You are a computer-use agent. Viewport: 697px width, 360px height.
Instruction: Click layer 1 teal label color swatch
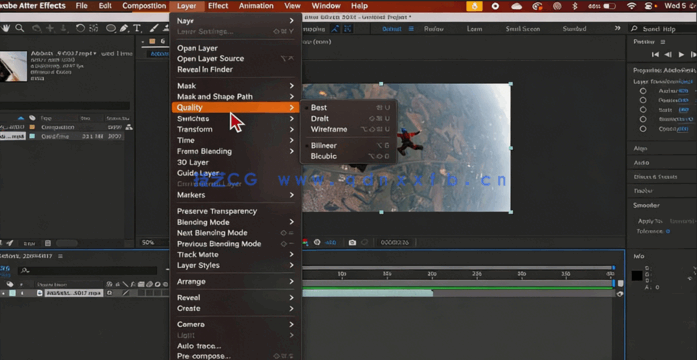tap(12, 293)
